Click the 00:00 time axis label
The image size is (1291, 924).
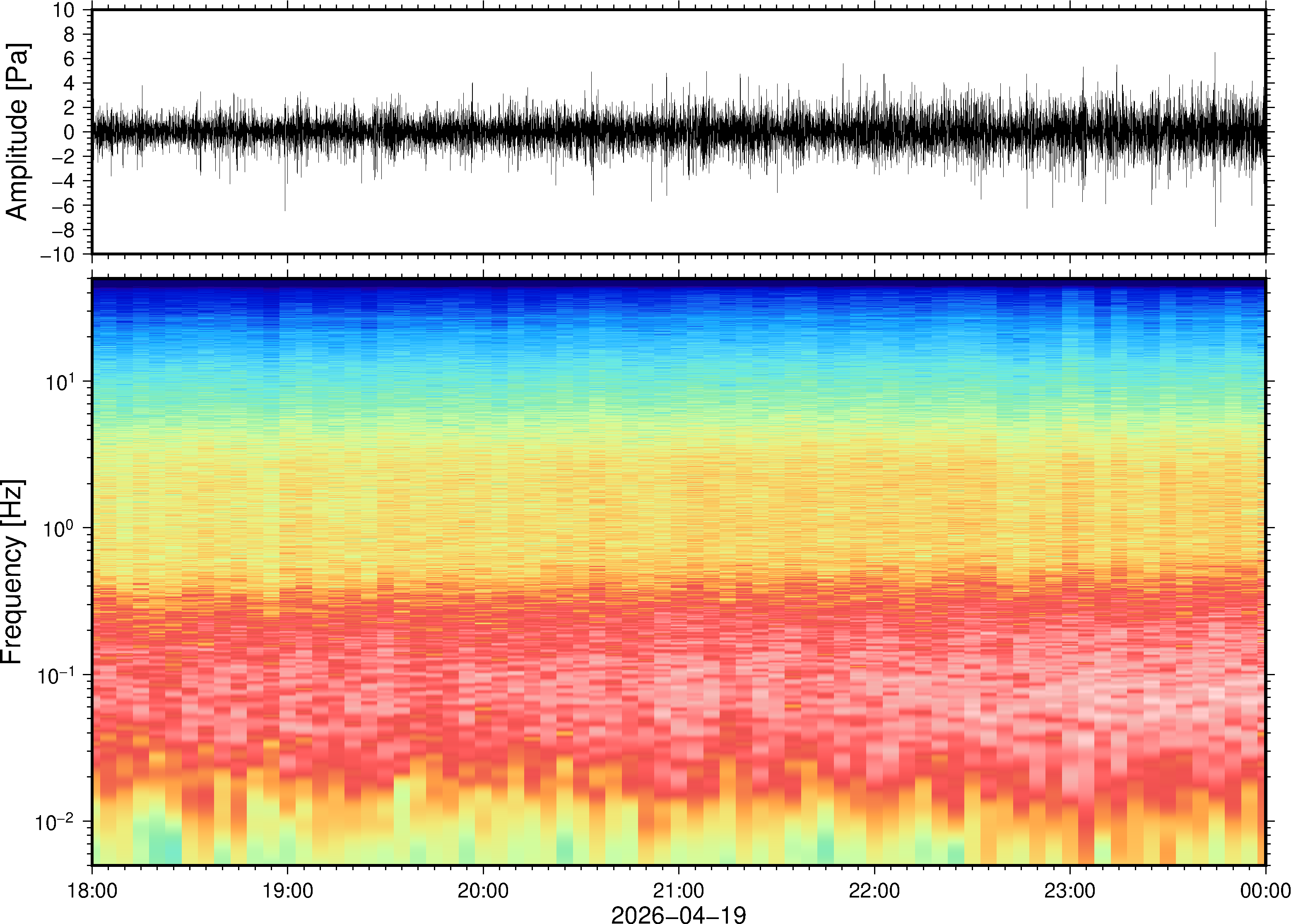click(x=1264, y=890)
